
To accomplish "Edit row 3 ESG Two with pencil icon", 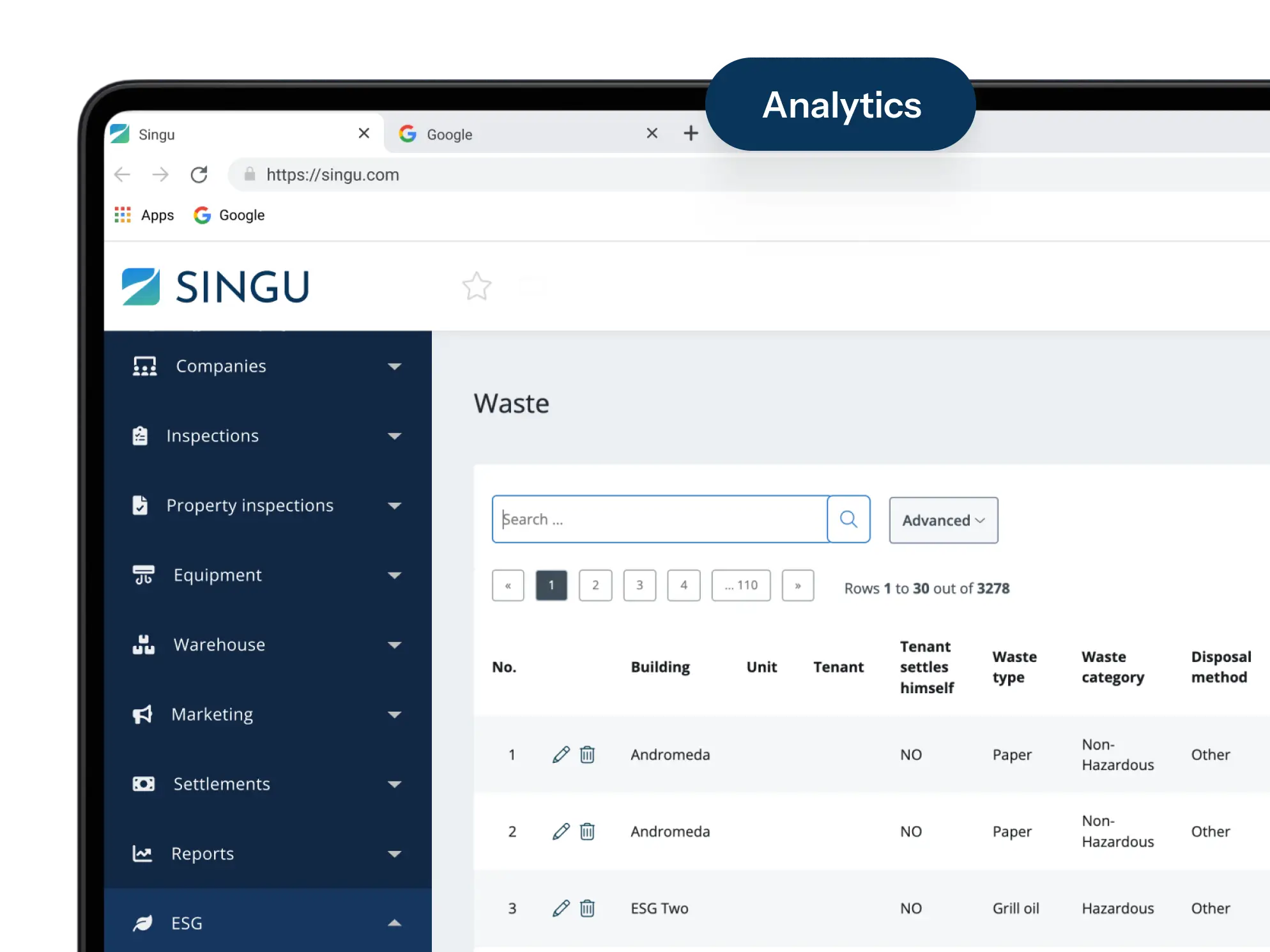I will [561, 908].
